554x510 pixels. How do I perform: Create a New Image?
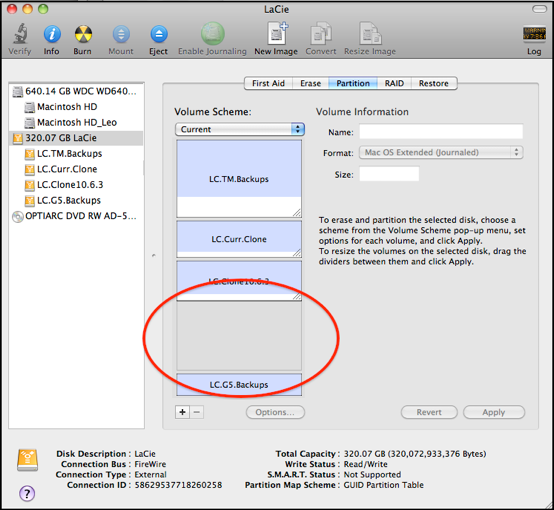pos(277,33)
